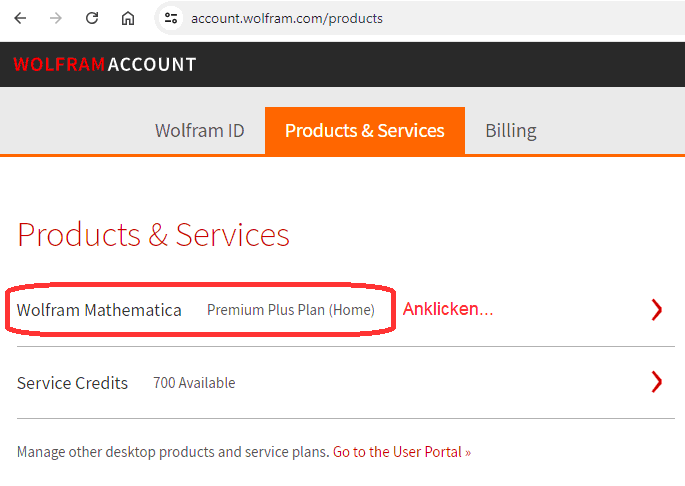The height and width of the screenshot is (486, 685).
Task: Reload the page with the refresh icon
Action: tap(92, 18)
